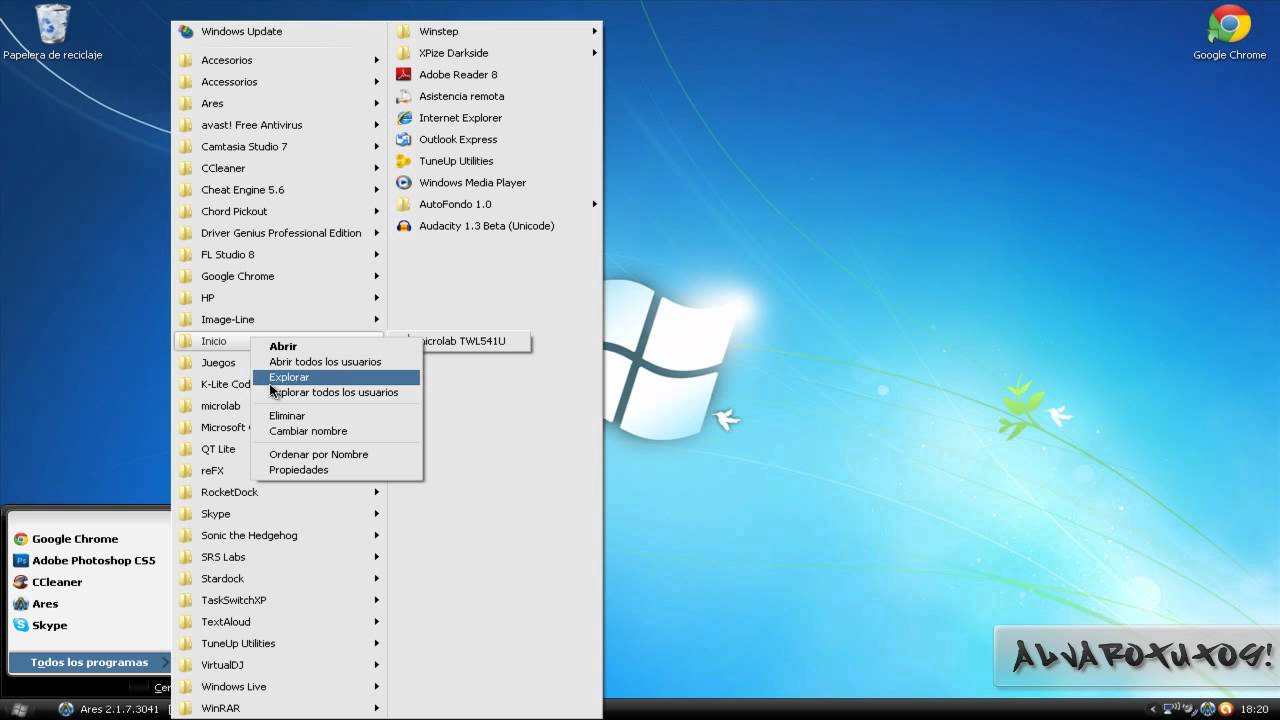Expand the AutoFondo 1.0 submenu arrow
Viewport: 1280px width, 720px height.
pyautogui.click(x=595, y=204)
